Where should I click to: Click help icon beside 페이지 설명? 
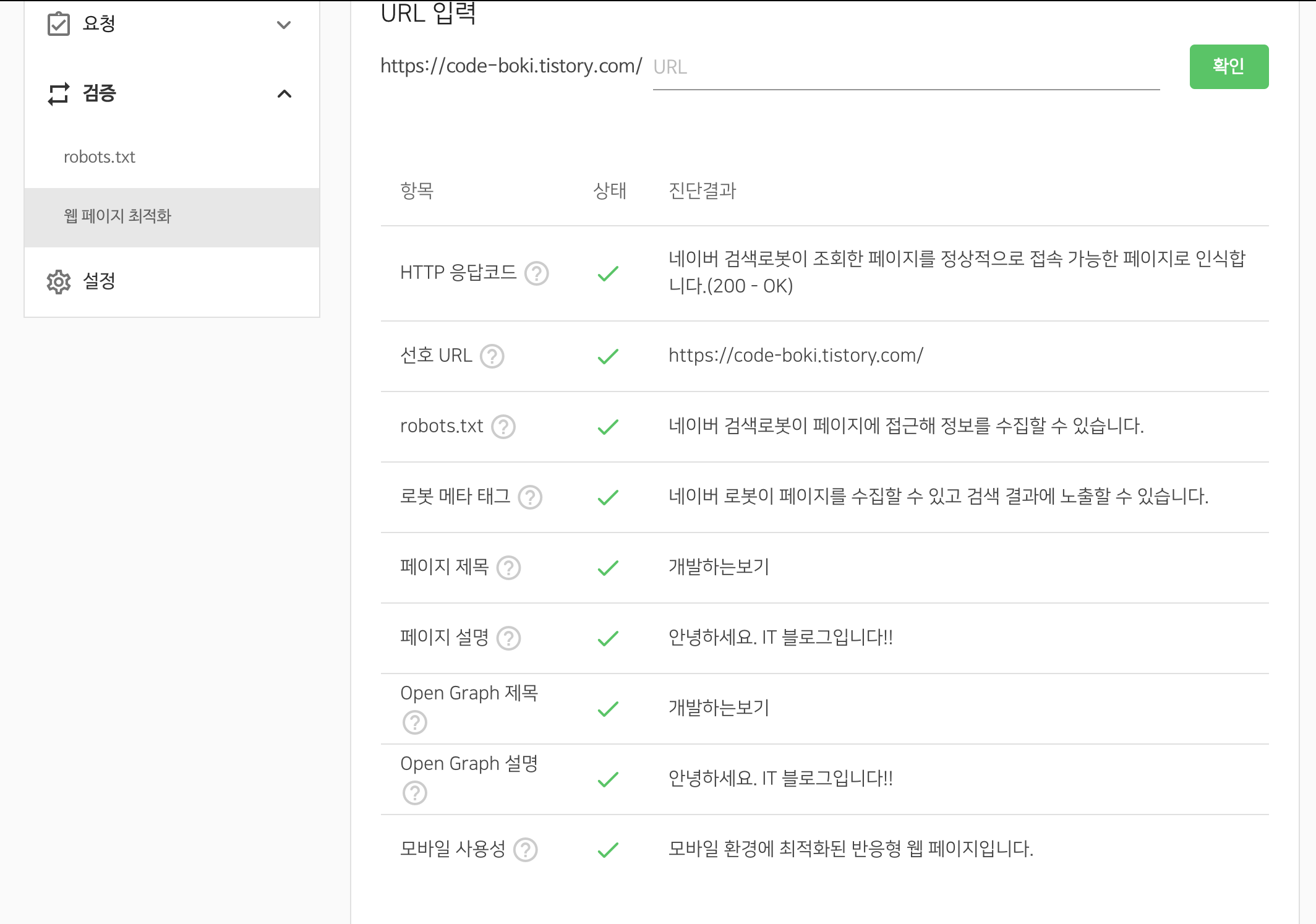(x=508, y=638)
